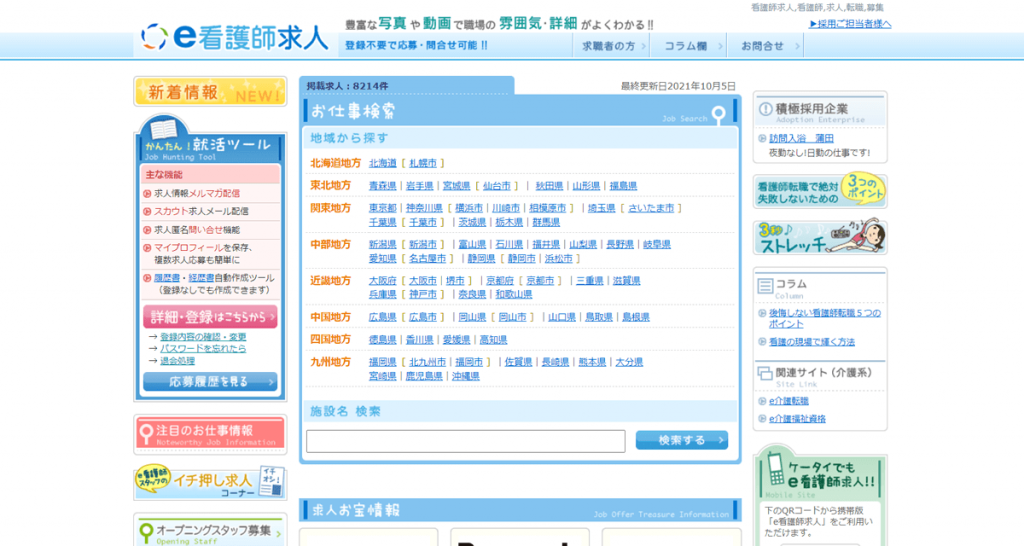
Task: Open 訪問入浴 蒲田 employer link
Action: (x=801, y=138)
